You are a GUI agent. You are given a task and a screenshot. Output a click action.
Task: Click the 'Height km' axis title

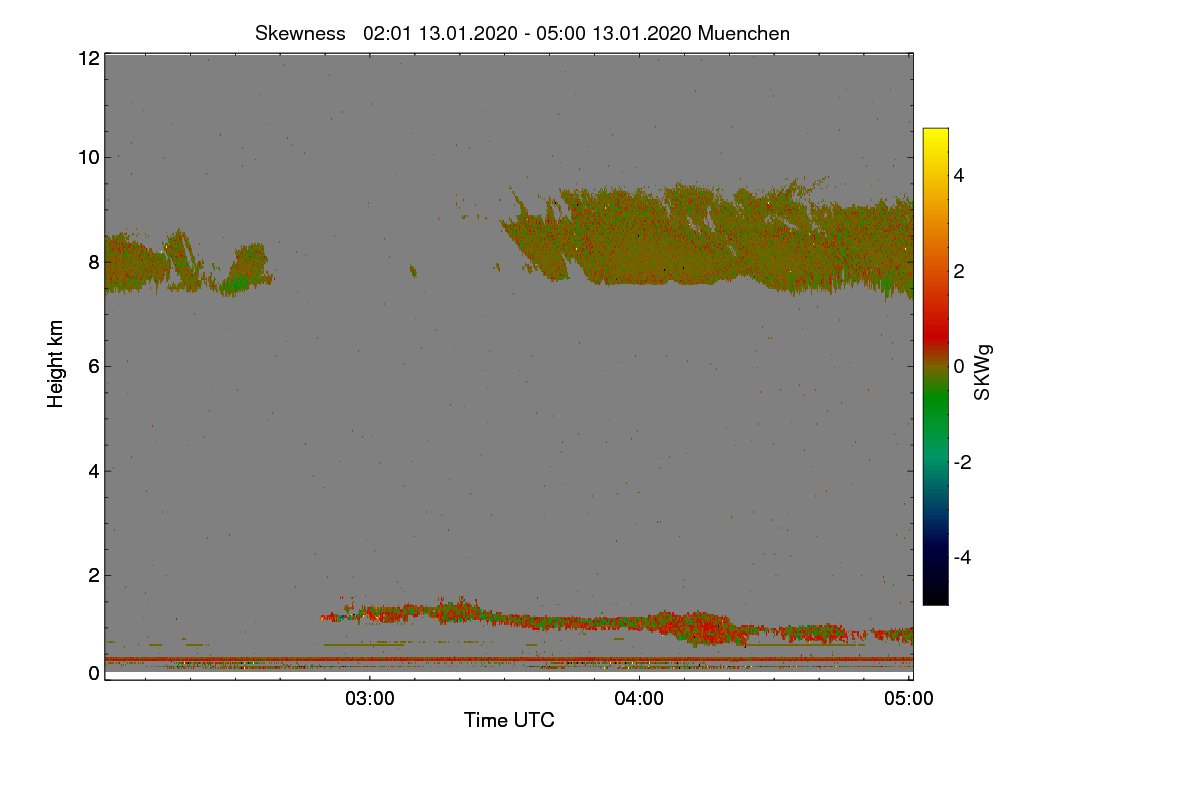tap(56, 364)
